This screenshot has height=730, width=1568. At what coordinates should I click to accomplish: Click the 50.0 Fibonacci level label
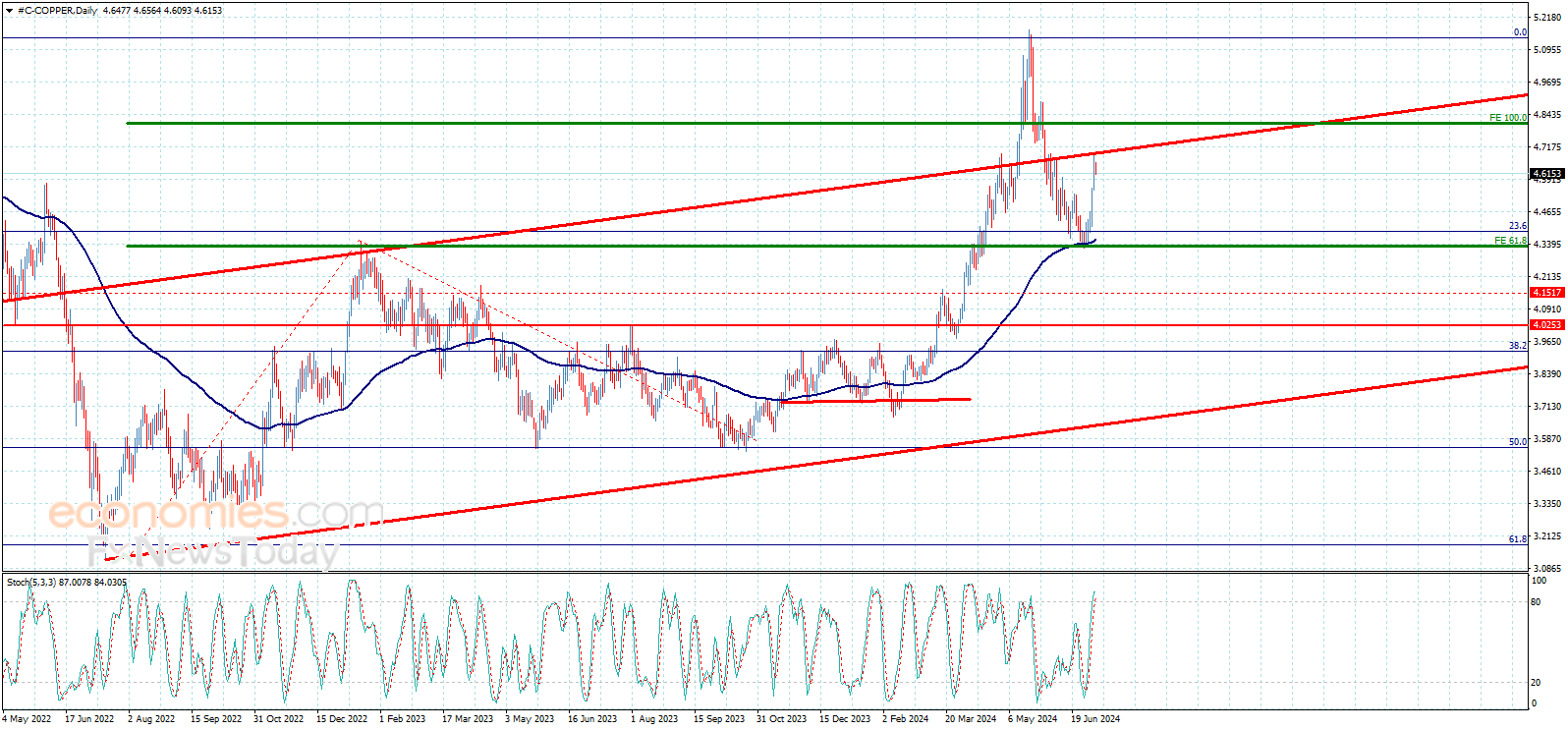coord(1518,442)
